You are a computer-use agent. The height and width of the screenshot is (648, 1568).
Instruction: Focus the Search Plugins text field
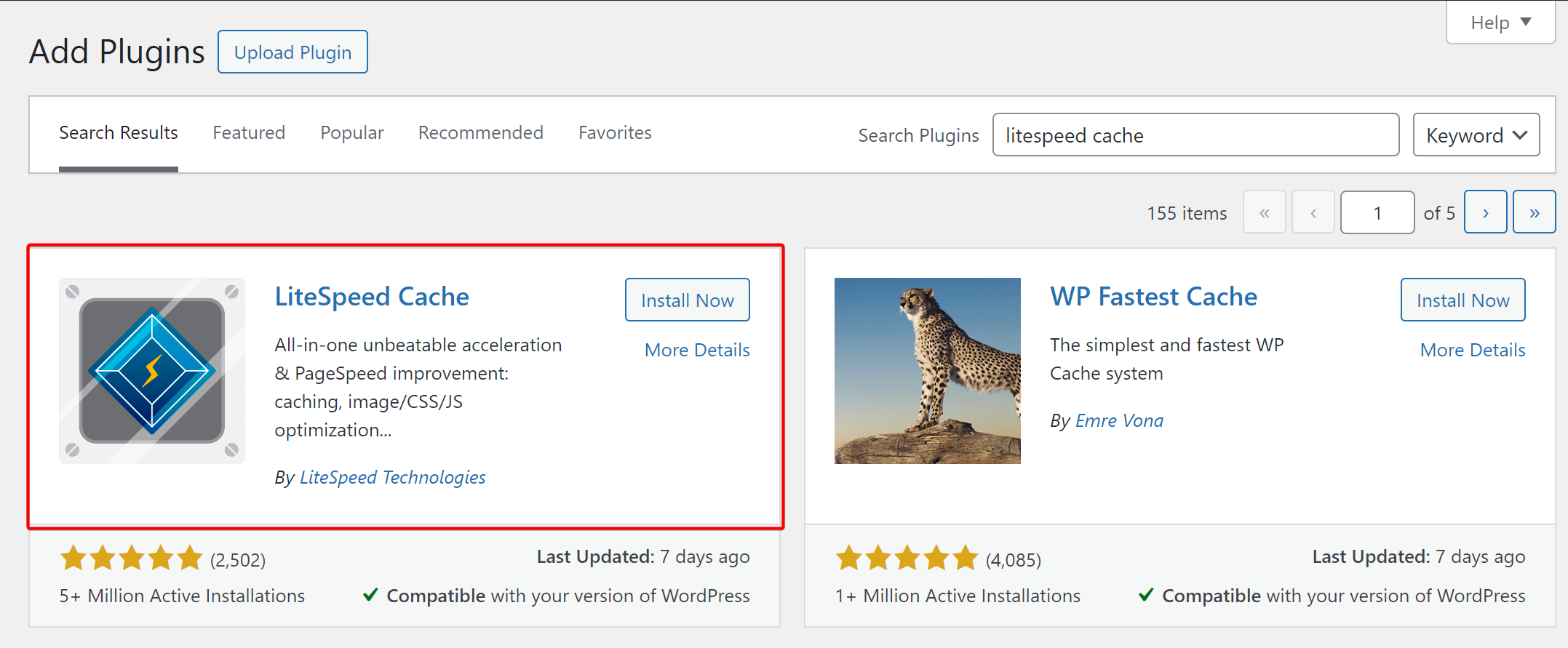pyautogui.click(x=1195, y=135)
